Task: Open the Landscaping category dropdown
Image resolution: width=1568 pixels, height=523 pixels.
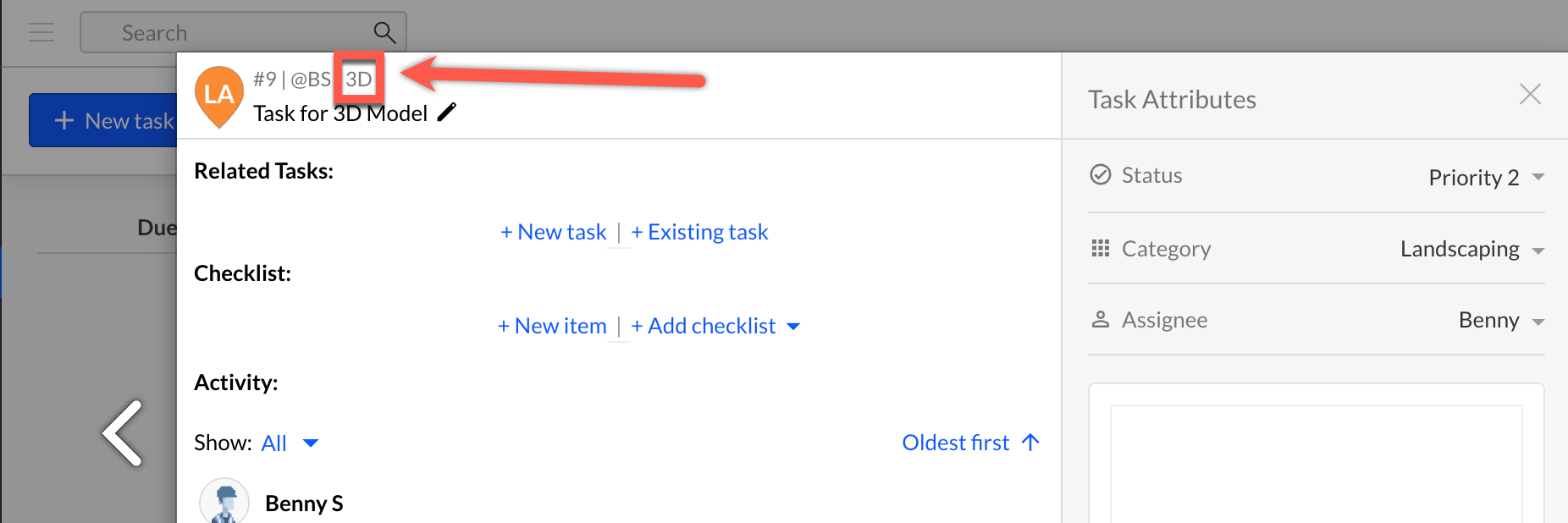Action: (1471, 249)
